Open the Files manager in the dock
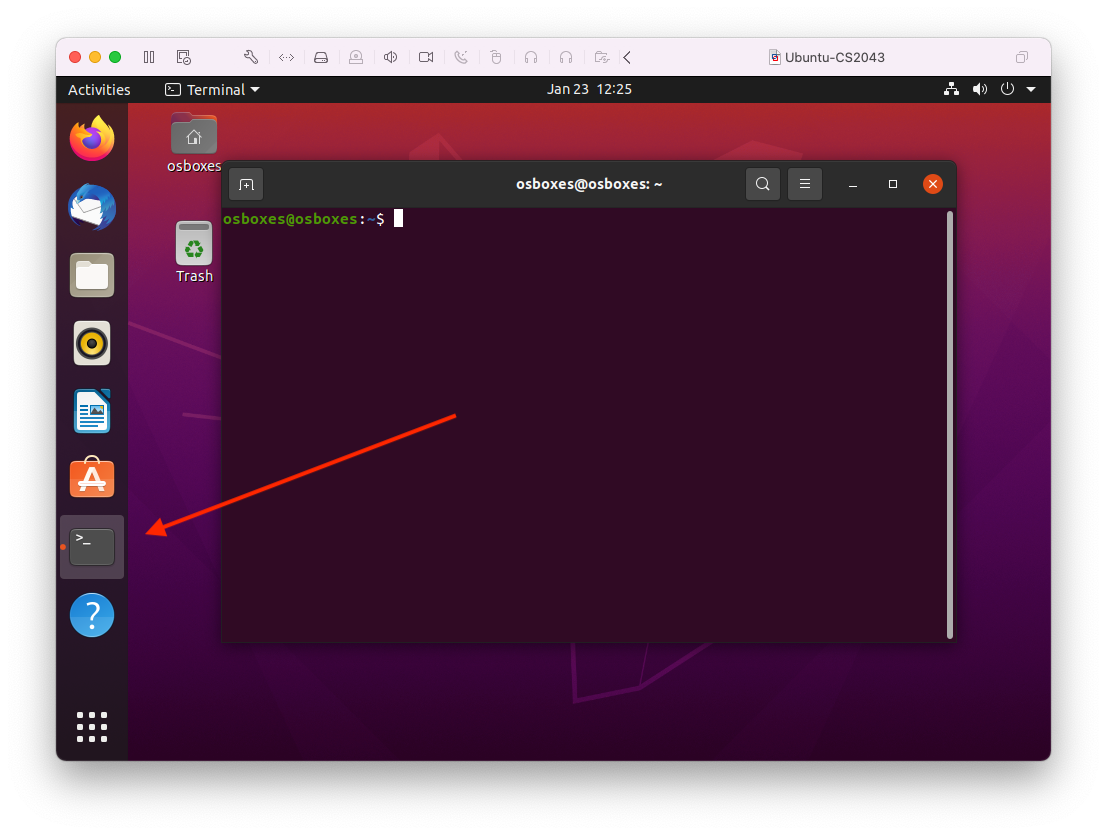This screenshot has width=1107, height=835. tap(92, 275)
